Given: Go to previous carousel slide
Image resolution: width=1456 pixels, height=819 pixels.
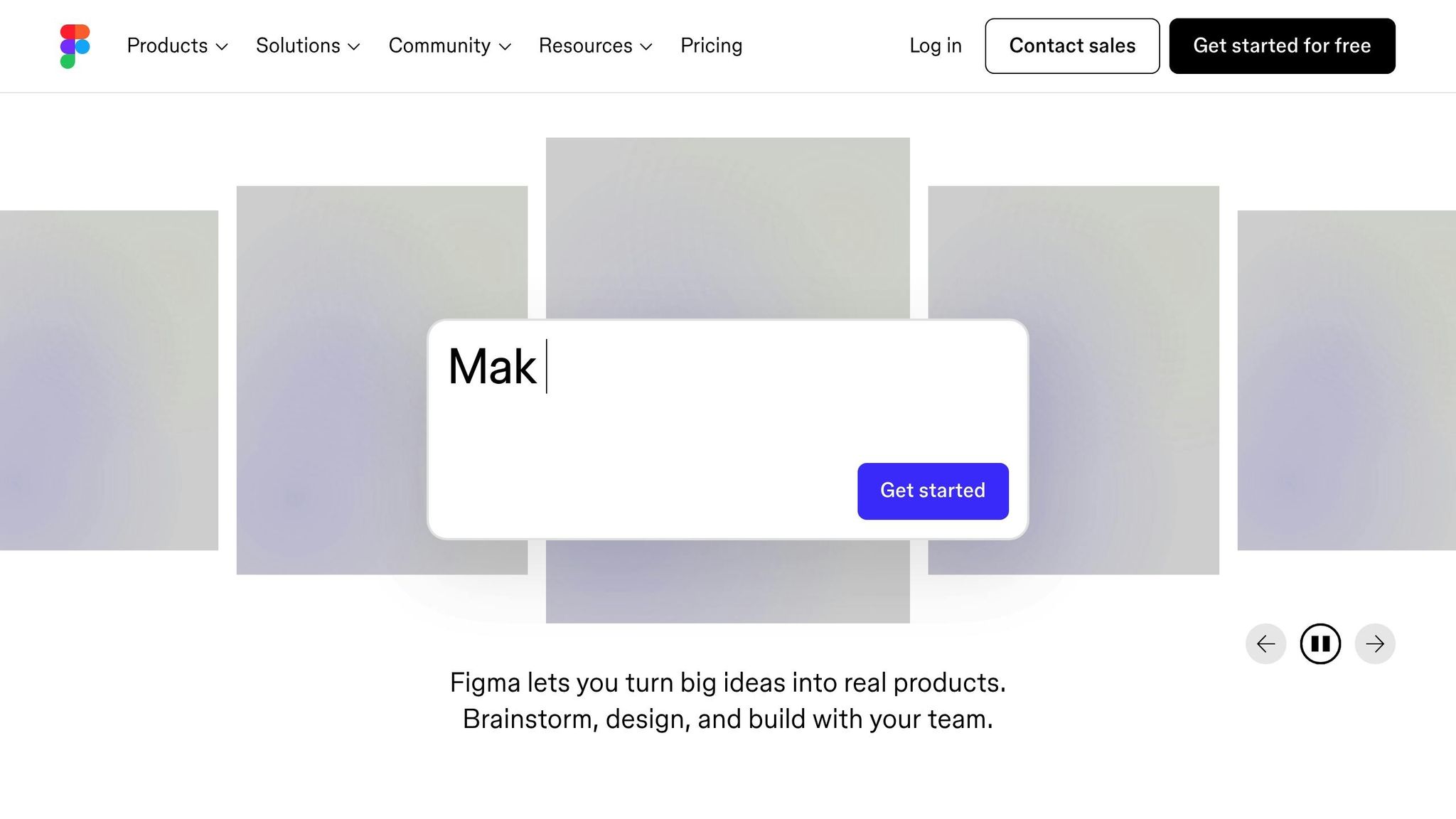Looking at the screenshot, I should tap(1265, 644).
